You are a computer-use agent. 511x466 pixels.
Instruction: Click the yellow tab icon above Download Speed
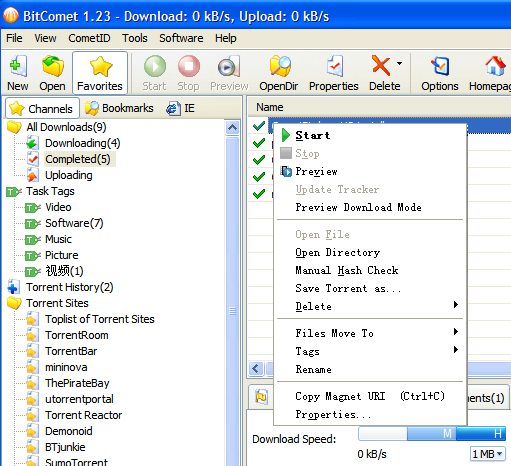pos(261,397)
